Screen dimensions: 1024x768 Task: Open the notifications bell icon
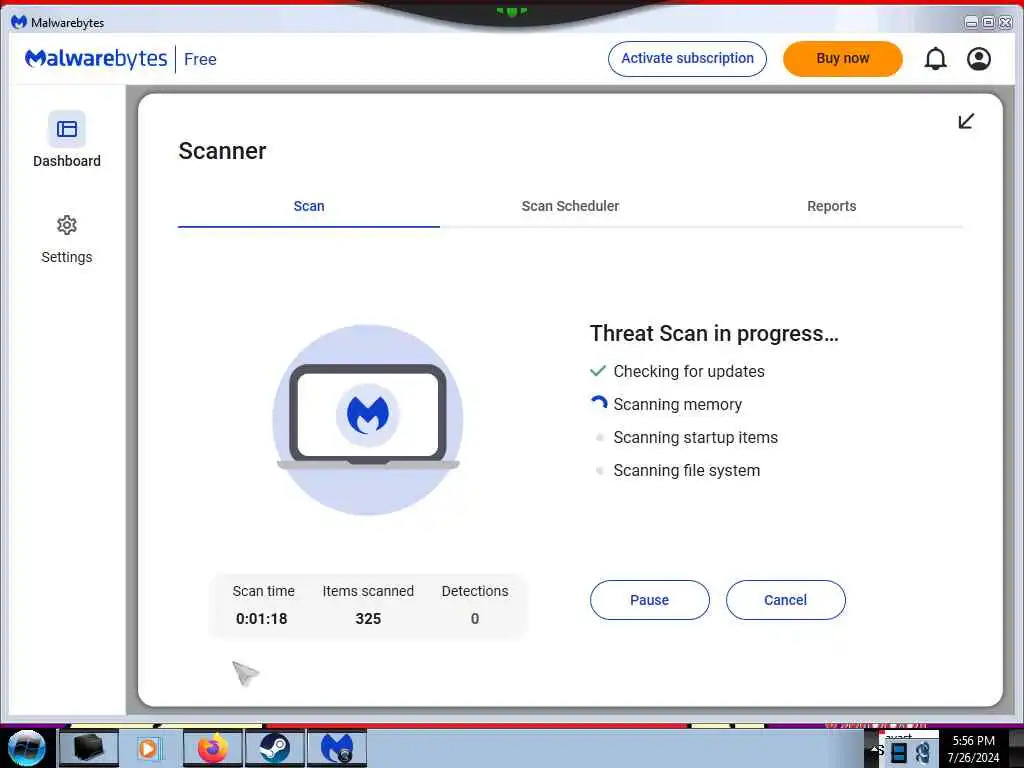click(935, 59)
